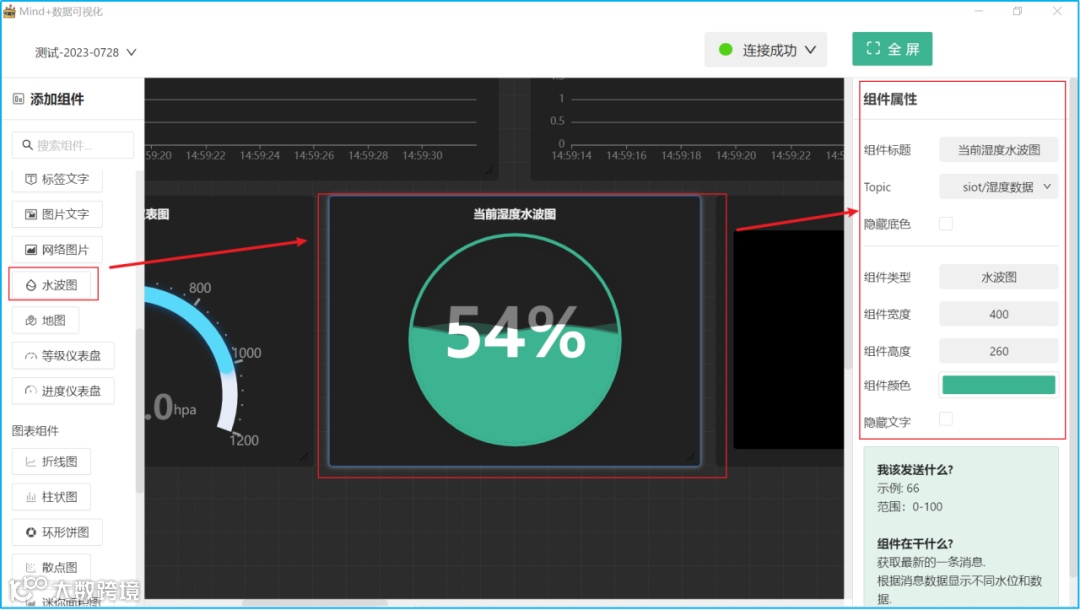This screenshot has height=610, width=1080.
Task: Select the hpa gauge widget
Action: tap(227, 330)
